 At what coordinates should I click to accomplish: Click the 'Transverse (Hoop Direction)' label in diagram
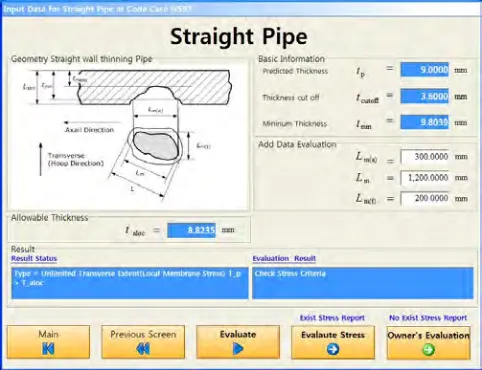click(x=76, y=159)
